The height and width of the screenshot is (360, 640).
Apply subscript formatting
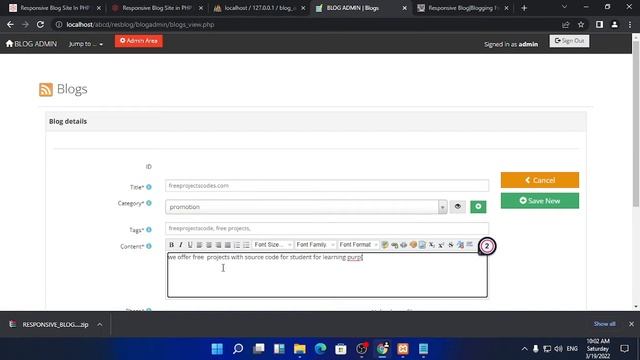click(x=432, y=244)
